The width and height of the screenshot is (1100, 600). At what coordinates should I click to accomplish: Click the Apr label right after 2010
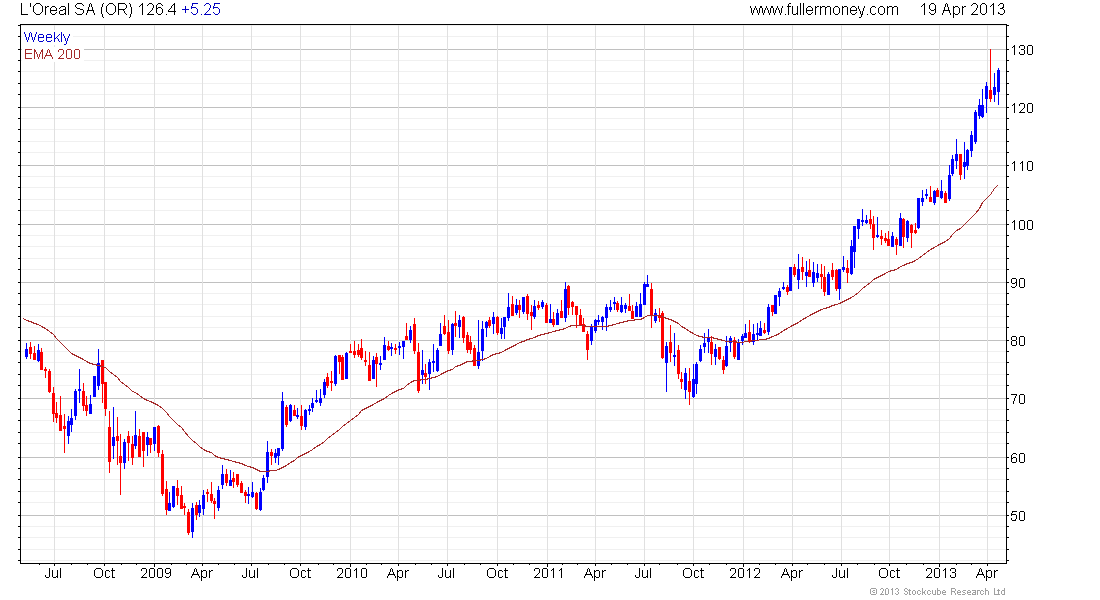tap(398, 573)
